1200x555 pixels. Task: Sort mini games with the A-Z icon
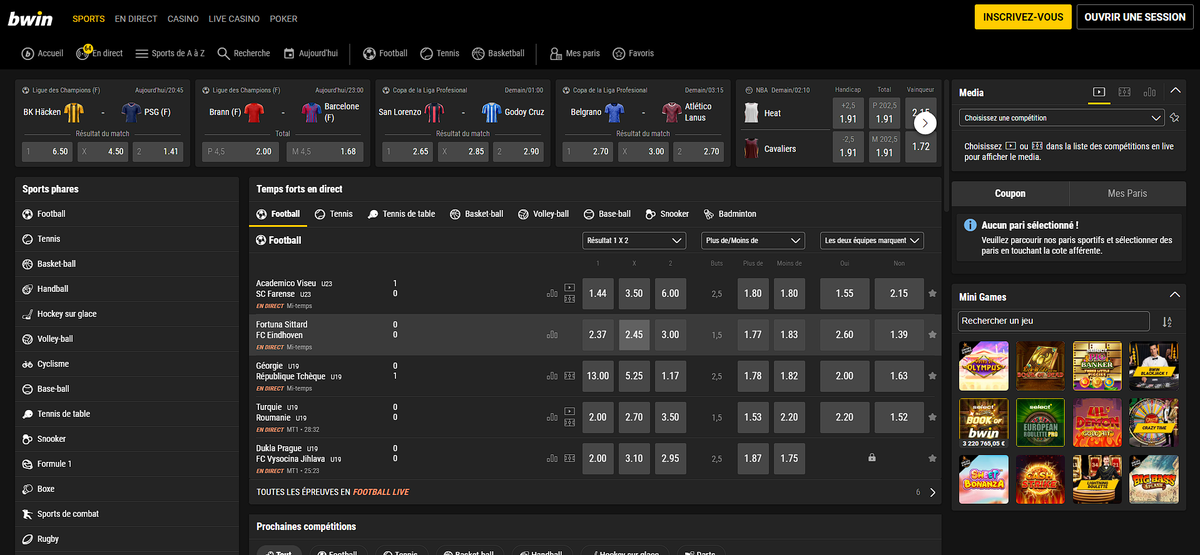[x=1167, y=321]
